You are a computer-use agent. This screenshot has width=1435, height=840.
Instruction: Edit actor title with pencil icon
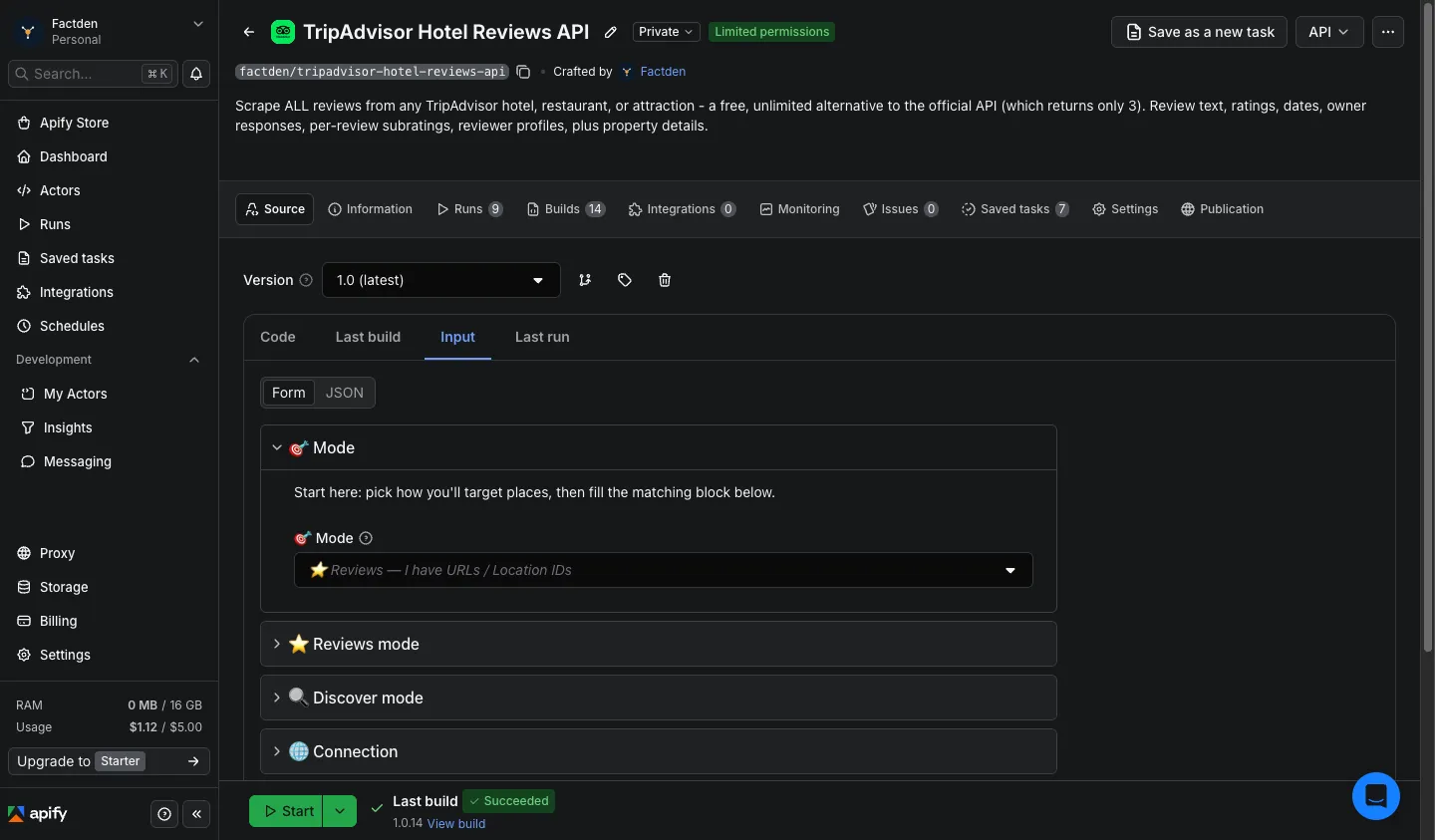click(x=611, y=32)
